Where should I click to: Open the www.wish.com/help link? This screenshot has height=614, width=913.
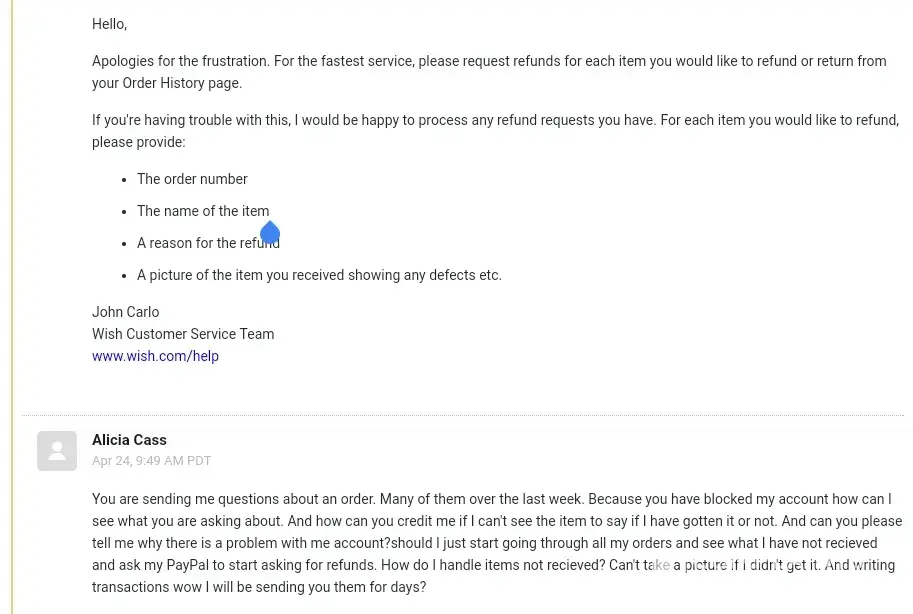coord(155,356)
